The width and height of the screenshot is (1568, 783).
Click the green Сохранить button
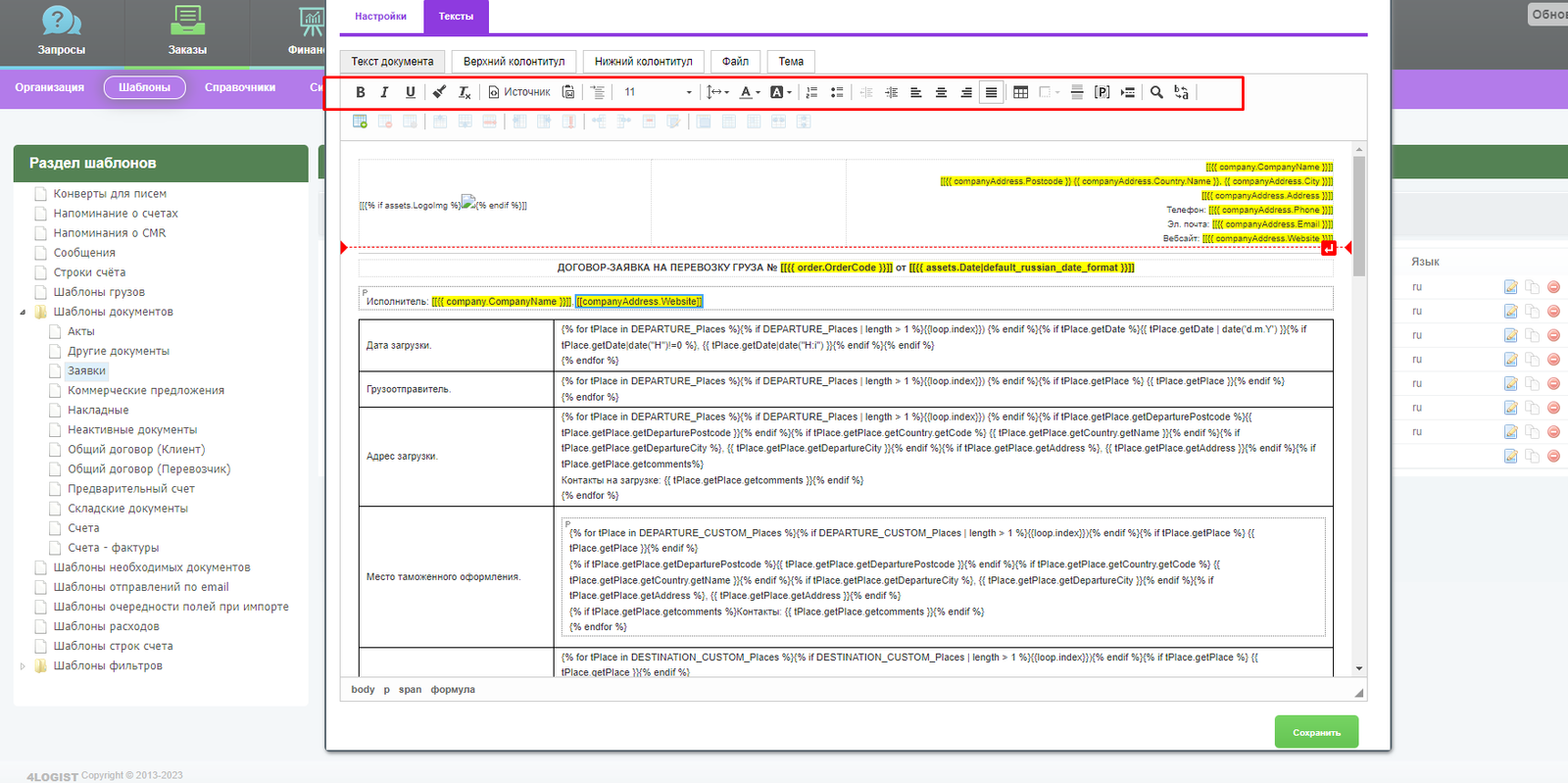(1316, 732)
